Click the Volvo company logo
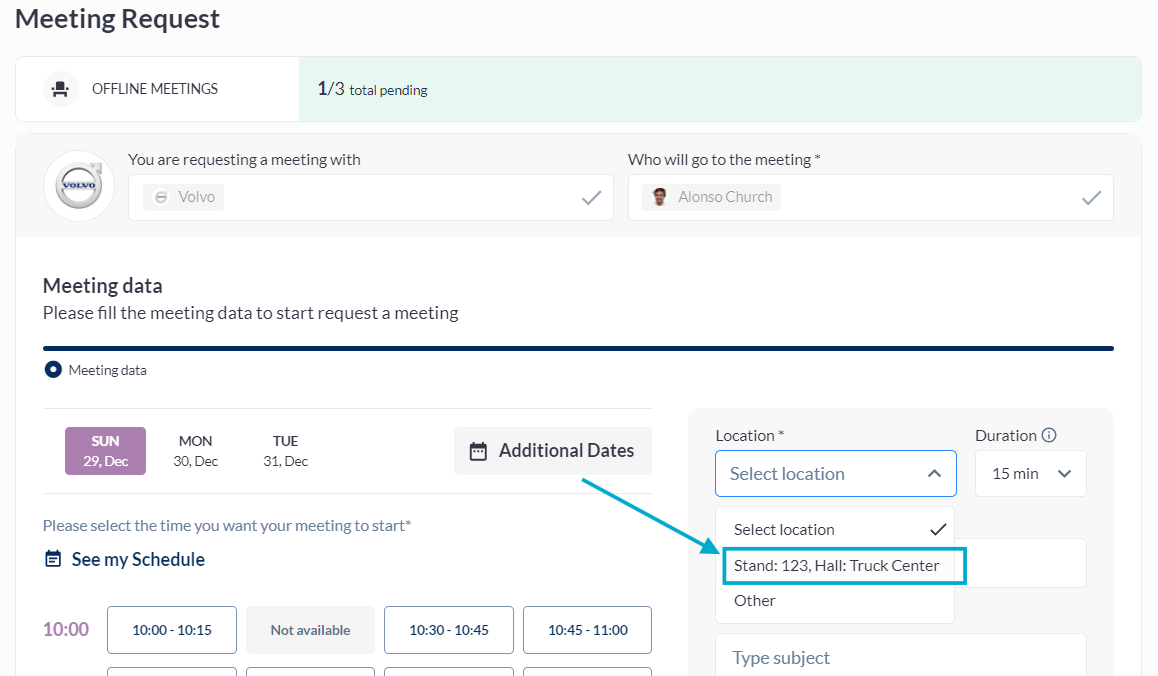 [79, 186]
